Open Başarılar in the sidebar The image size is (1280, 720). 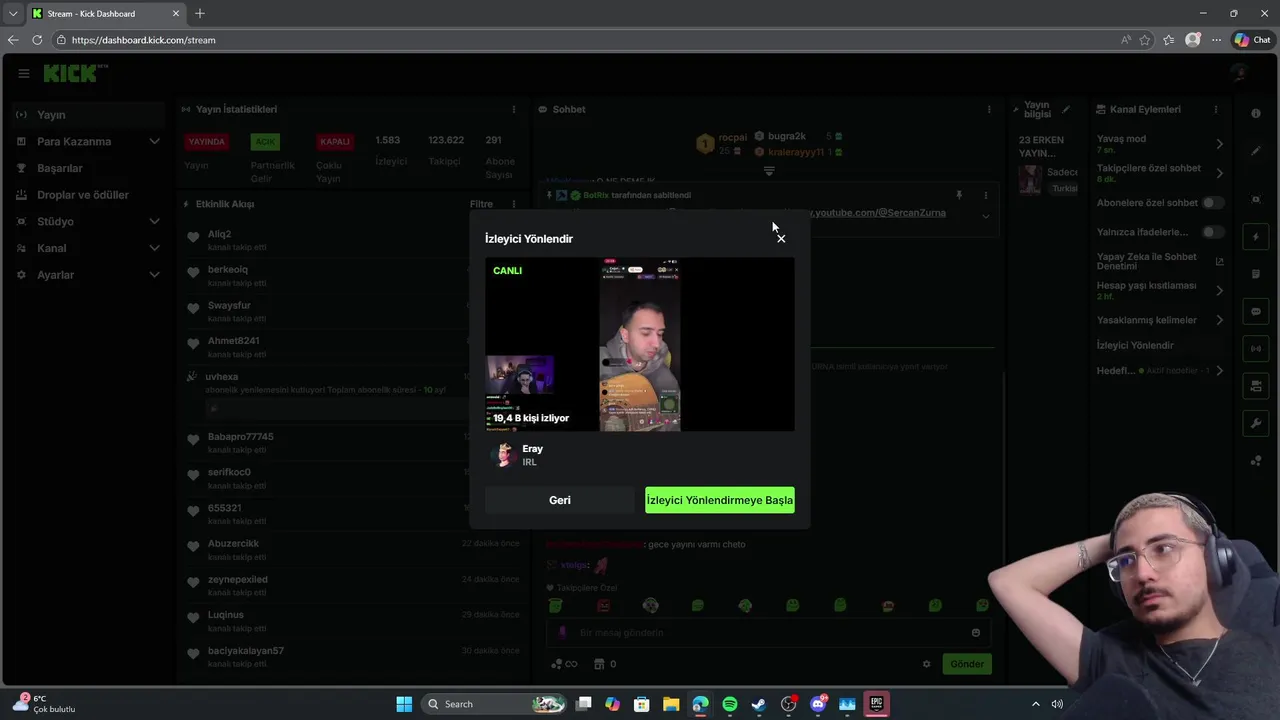click(x=88, y=168)
